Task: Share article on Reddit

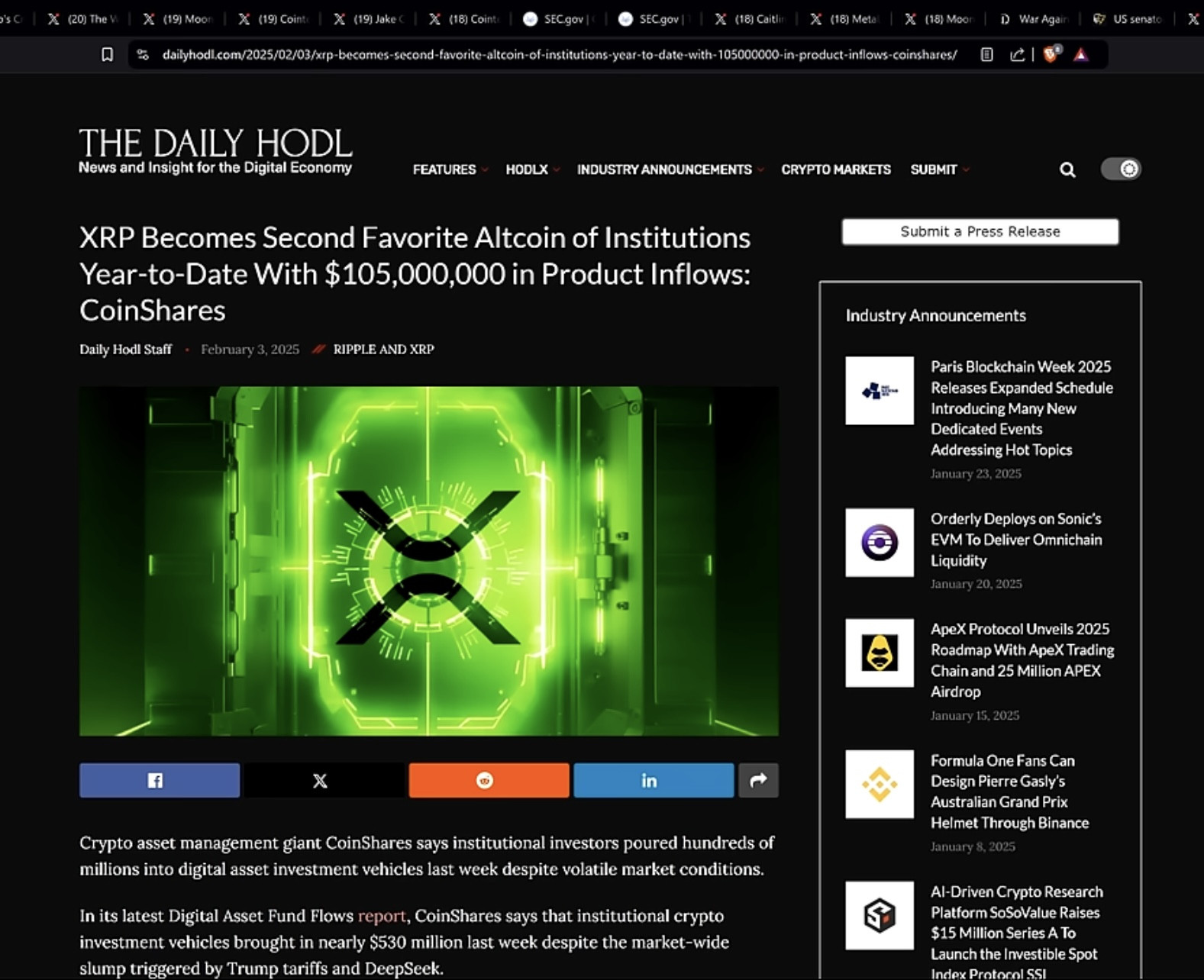Action: point(489,780)
